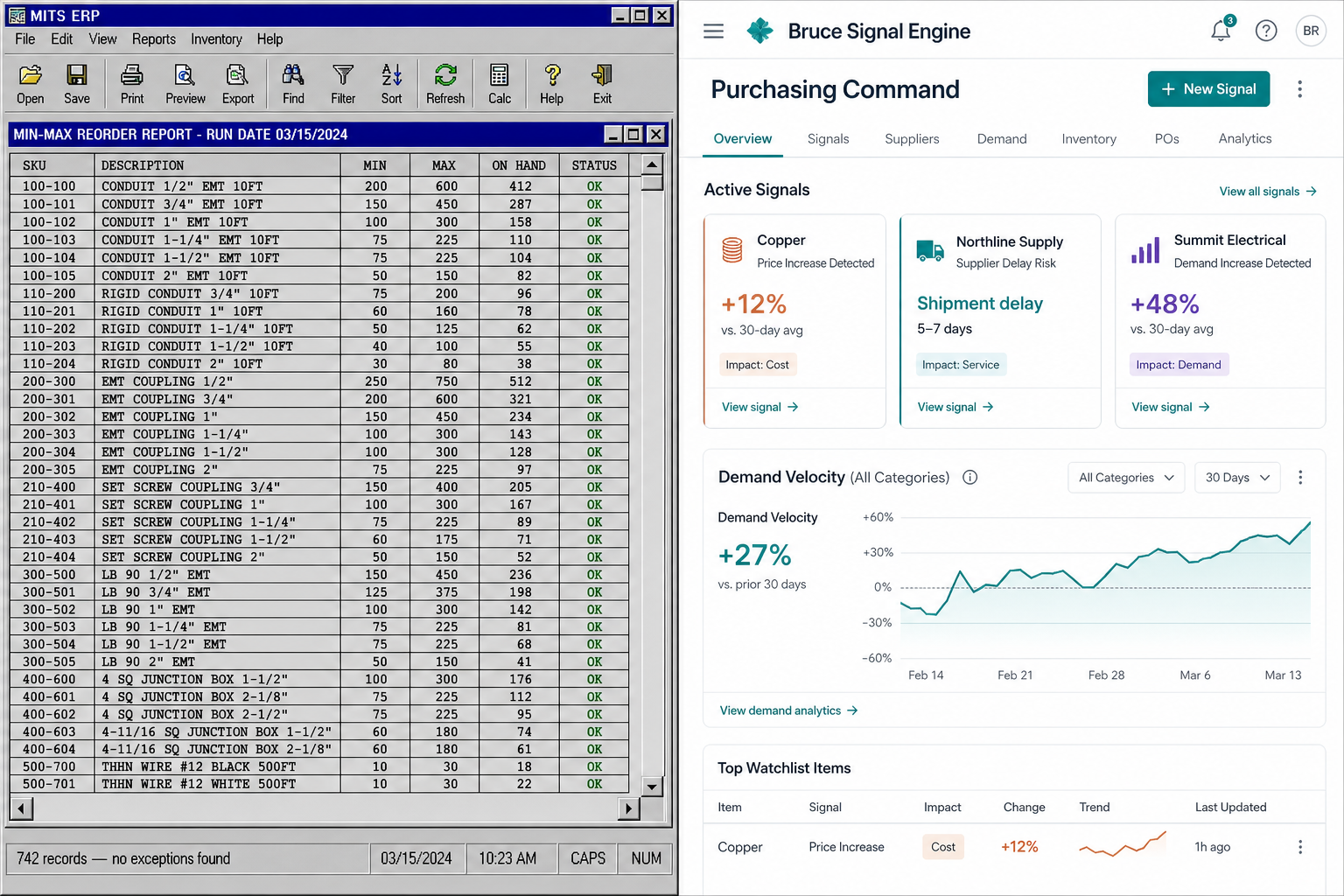The image size is (1344, 896).
Task: Click the report vertical scrollbar up arrow
Action: 652,164
